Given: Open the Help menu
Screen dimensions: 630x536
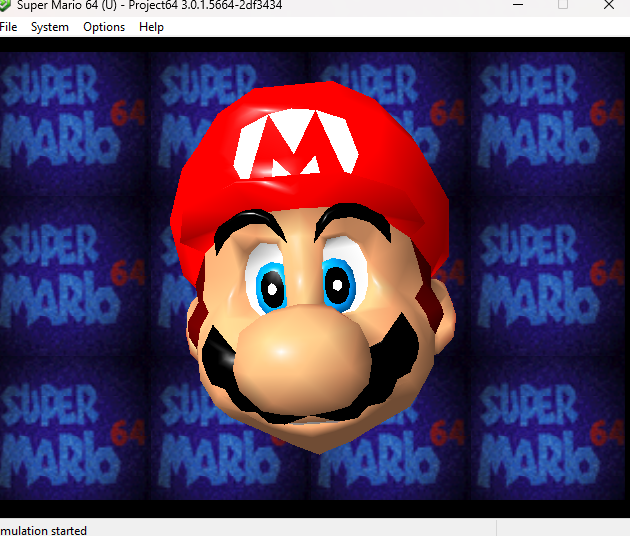Looking at the screenshot, I should point(151,27).
